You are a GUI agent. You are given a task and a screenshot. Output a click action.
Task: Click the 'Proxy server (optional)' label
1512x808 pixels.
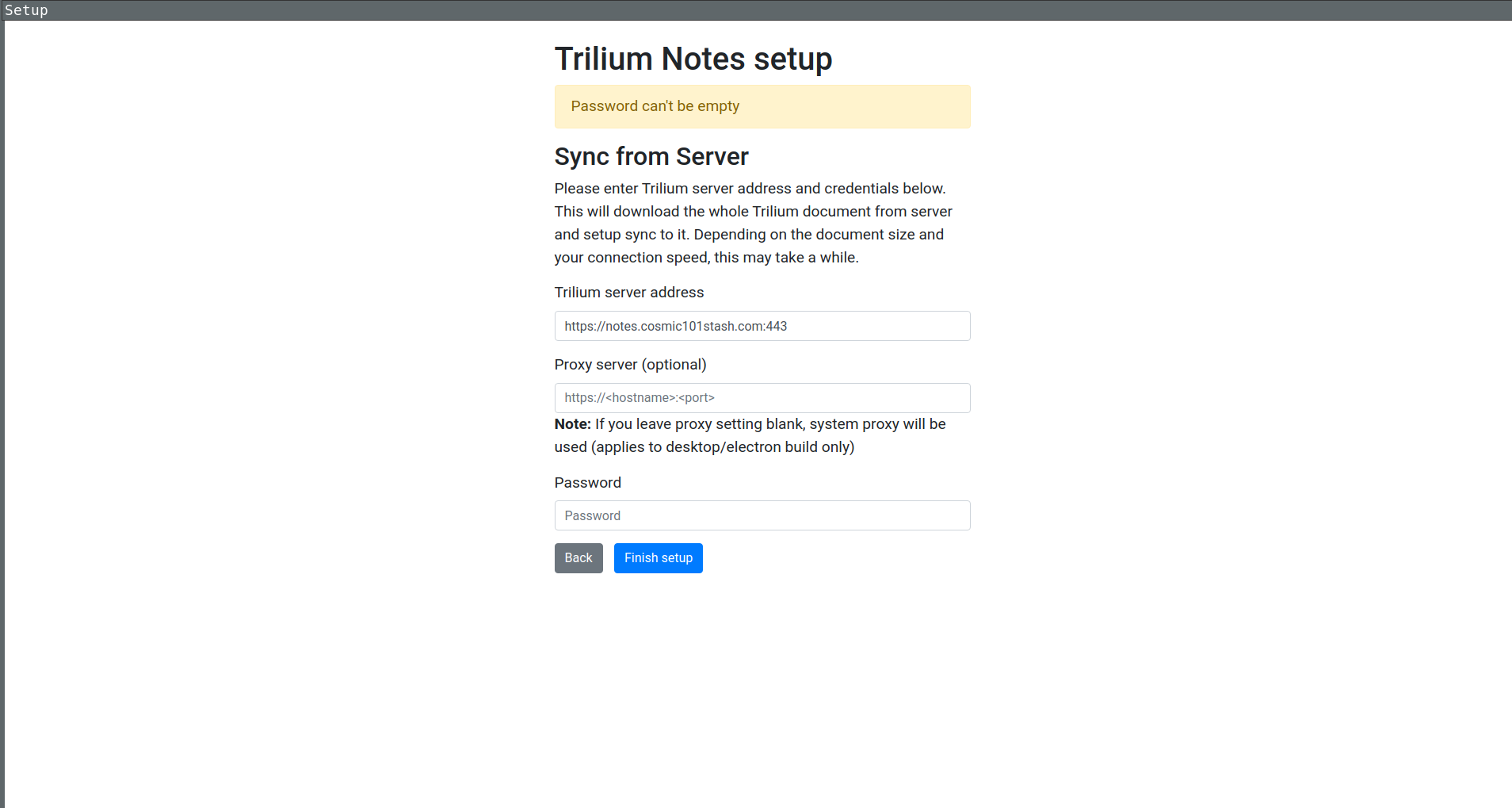point(630,364)
